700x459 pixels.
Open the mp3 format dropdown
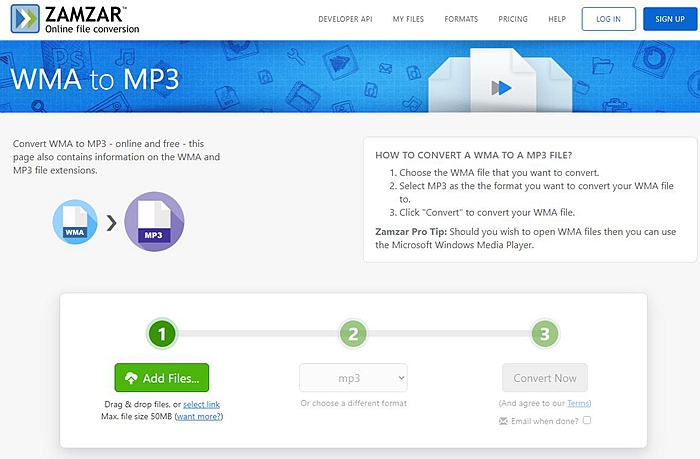353,378
